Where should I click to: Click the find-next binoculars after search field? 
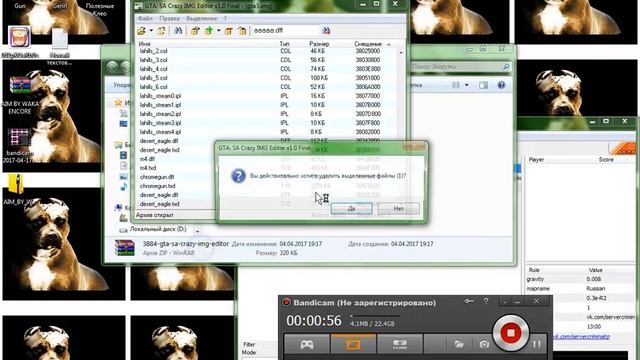coord(326,31)
